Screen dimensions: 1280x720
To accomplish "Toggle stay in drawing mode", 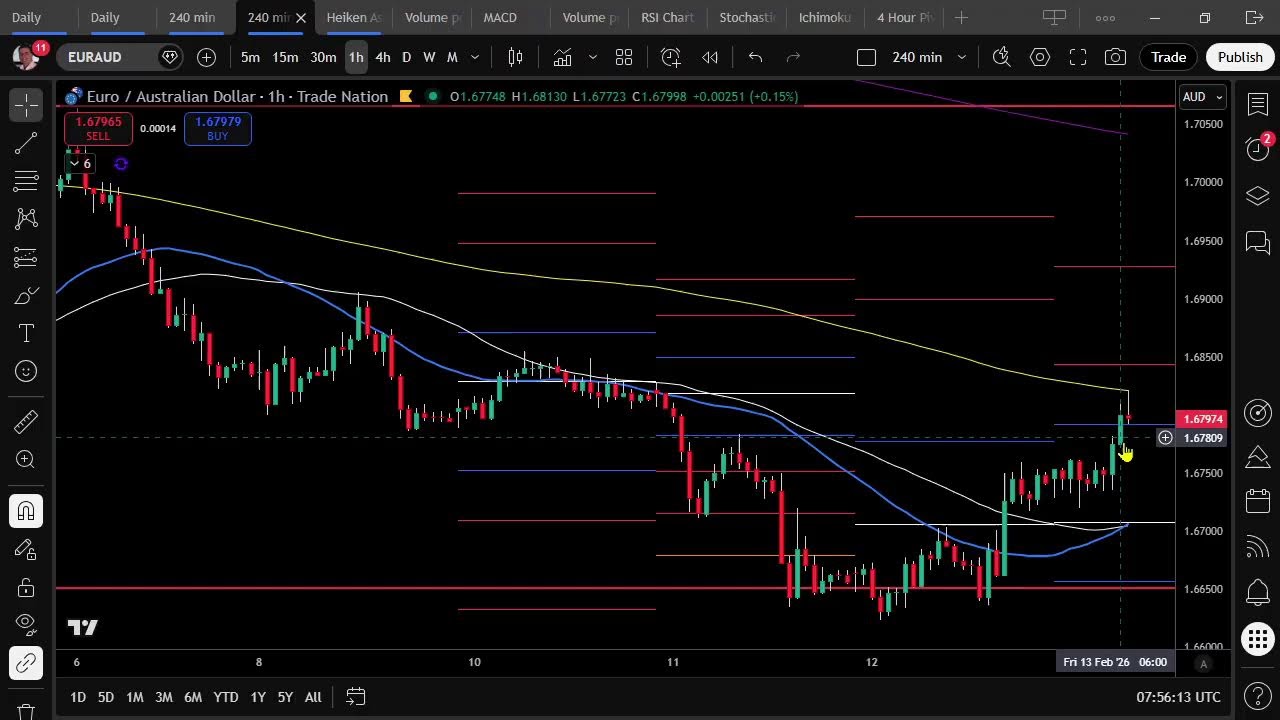I will [x=26, y=549].
